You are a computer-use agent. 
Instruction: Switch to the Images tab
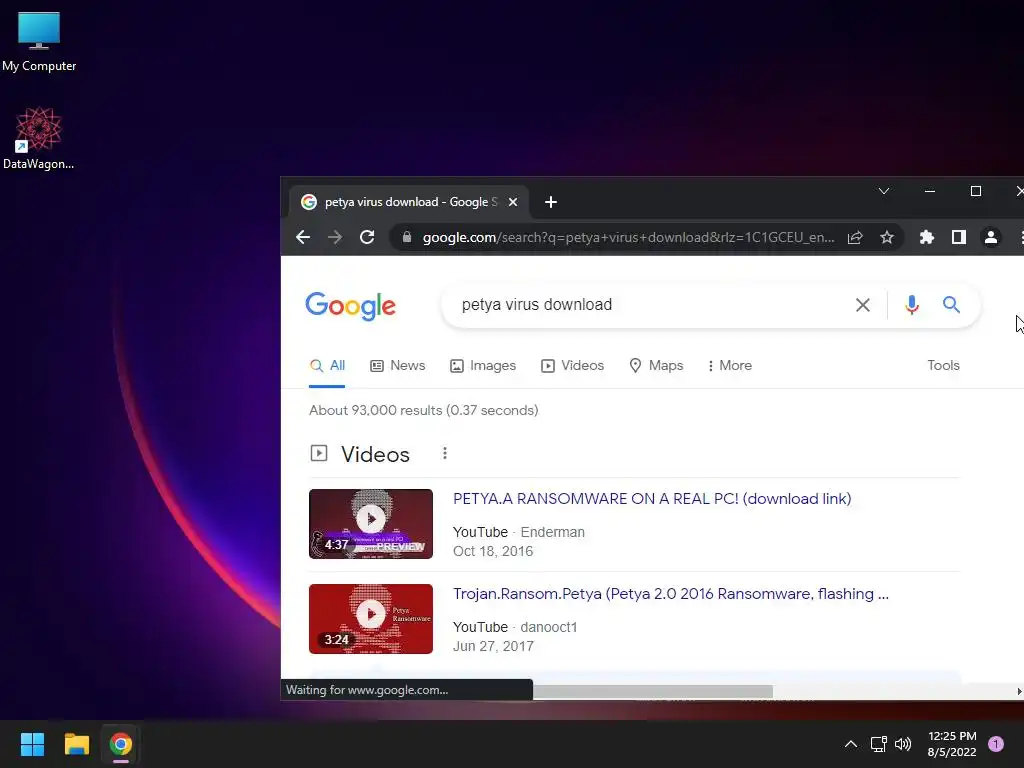click(483, 366)
